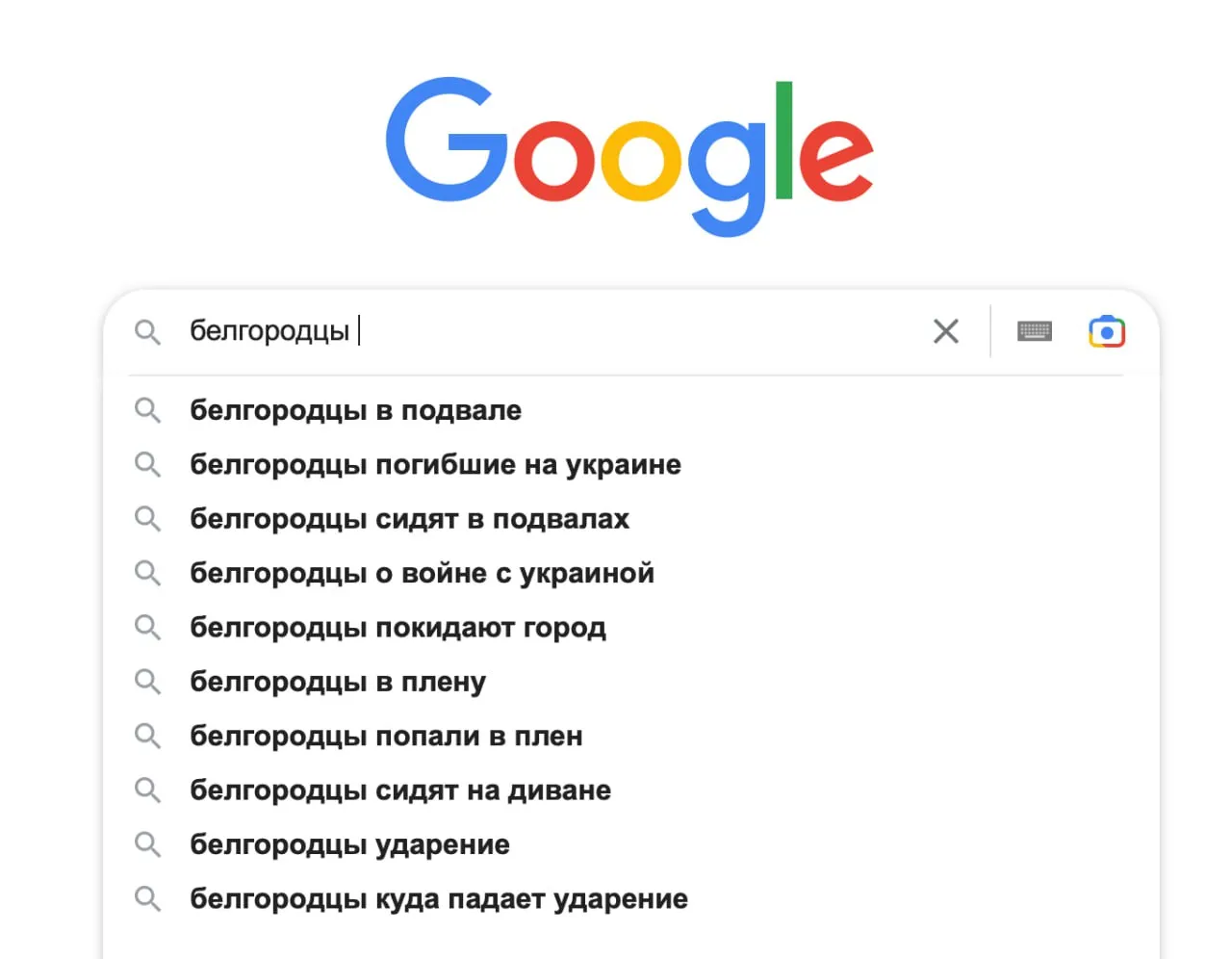The height and width of the screenshot is (959, 1232).
Task: Click magnifier icon beside "белгородцы в плену"
Action: pyautogui.click(x=147, y=682)
